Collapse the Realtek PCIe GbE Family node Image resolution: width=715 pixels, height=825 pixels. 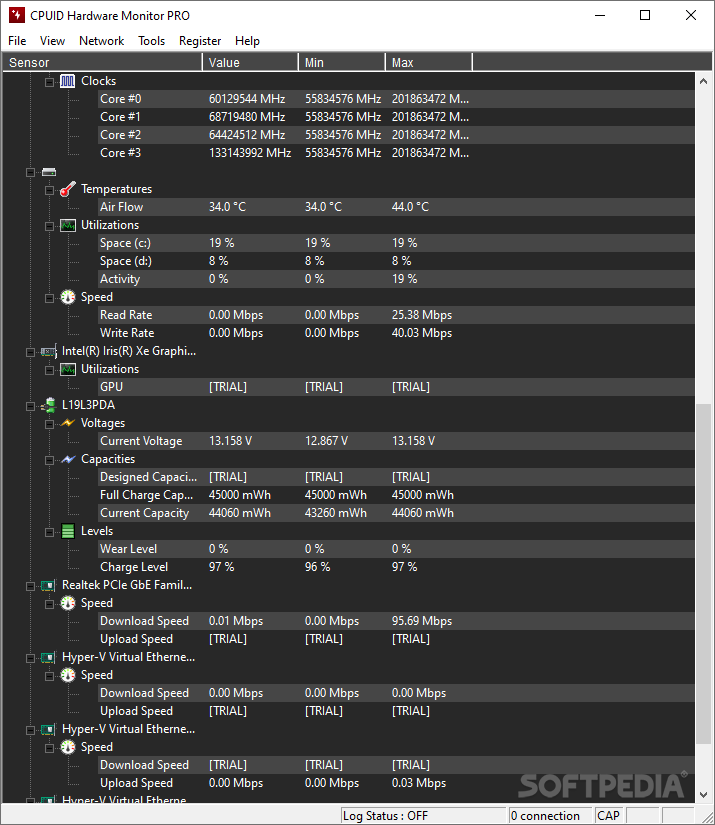tap(31, 586)
